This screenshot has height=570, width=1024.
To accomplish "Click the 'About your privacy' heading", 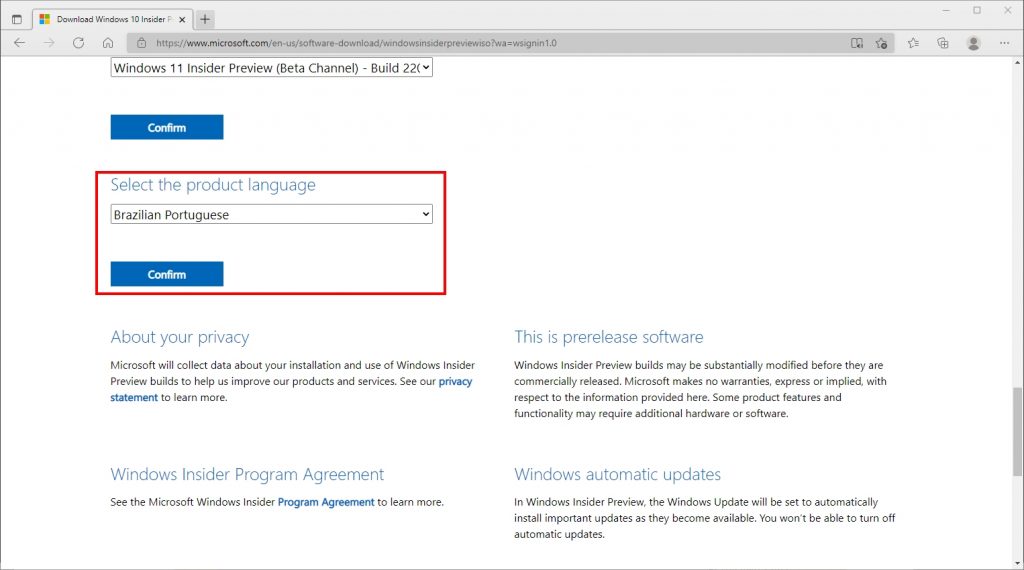I will (180, 337).
